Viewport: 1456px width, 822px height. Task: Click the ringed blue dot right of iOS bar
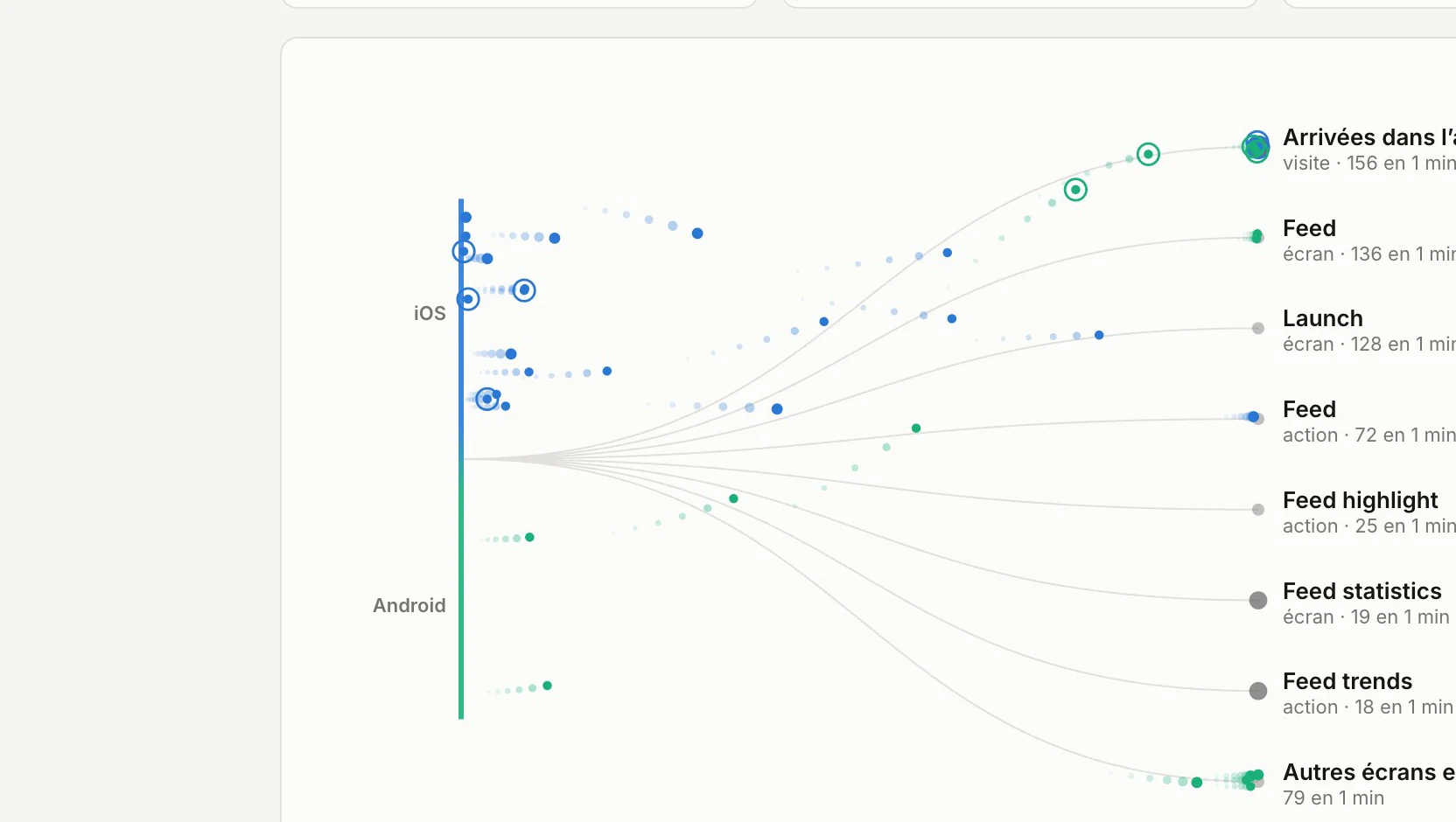[x=524, y=290]
